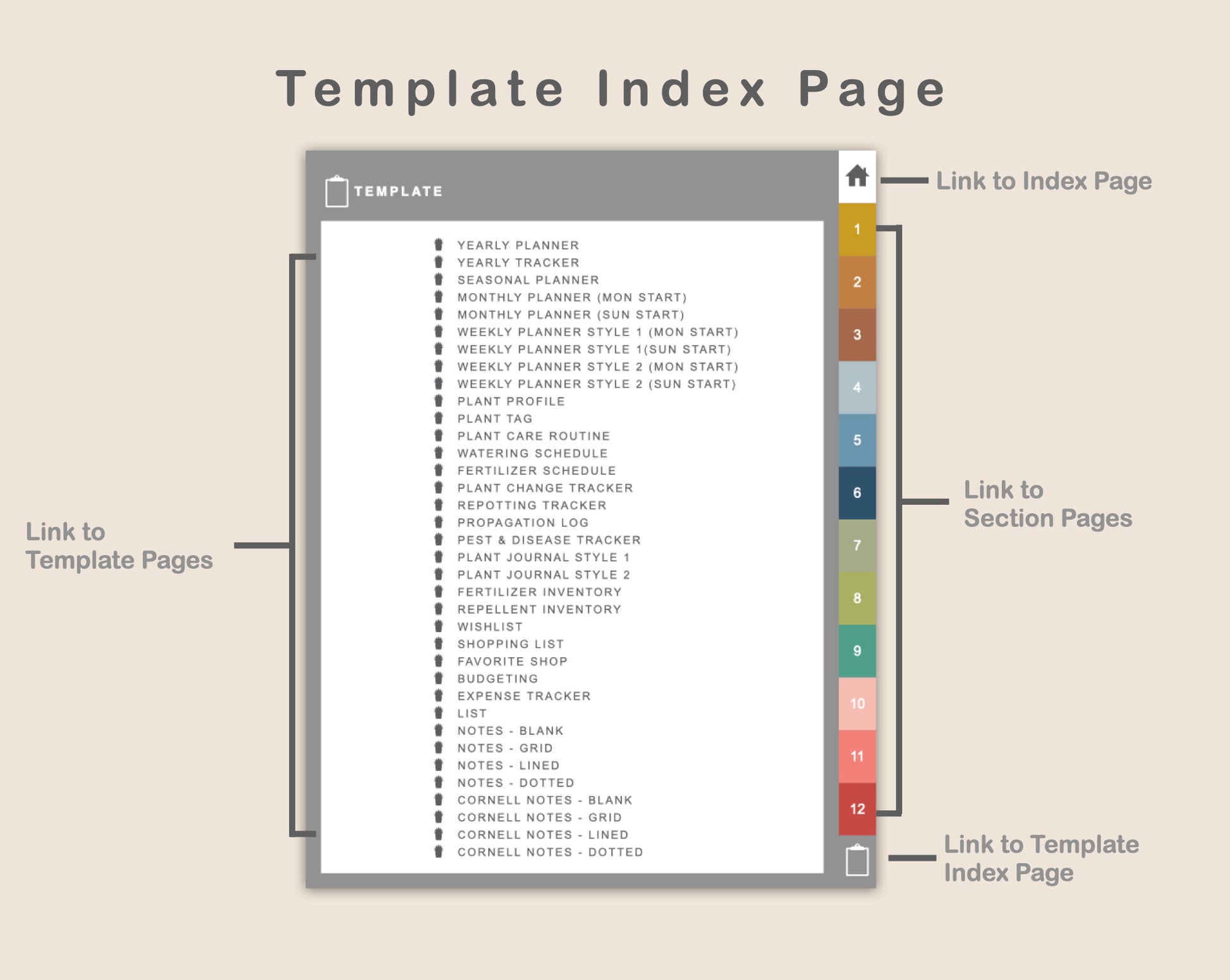
Task: Open Pest & Disease Tracker link
Action: [549, 540]
